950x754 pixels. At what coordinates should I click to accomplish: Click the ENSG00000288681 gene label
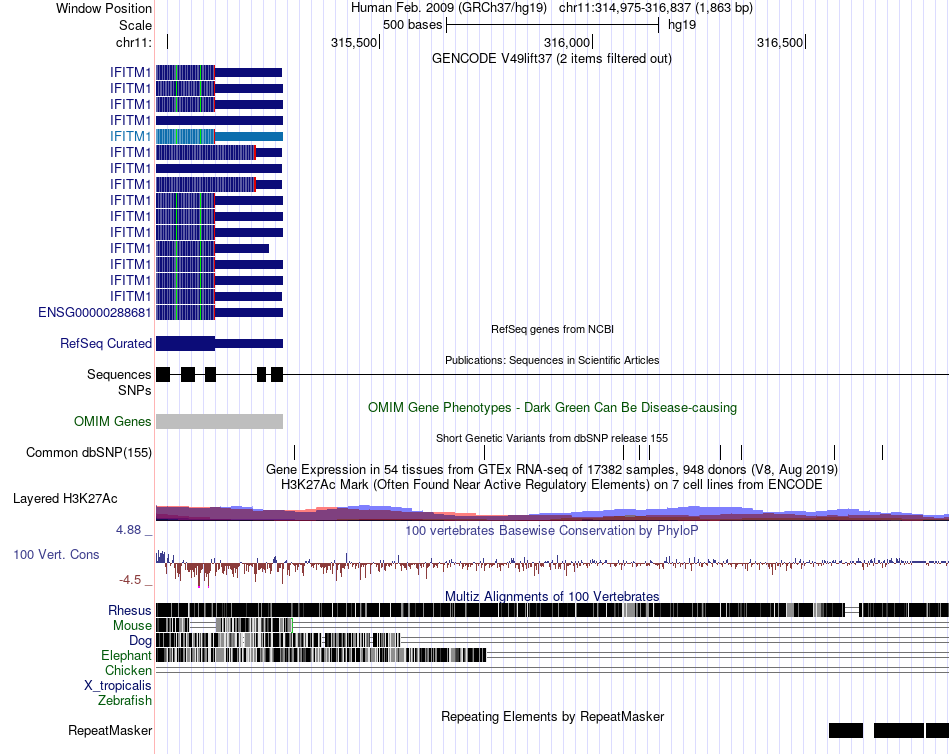[95, 312]
